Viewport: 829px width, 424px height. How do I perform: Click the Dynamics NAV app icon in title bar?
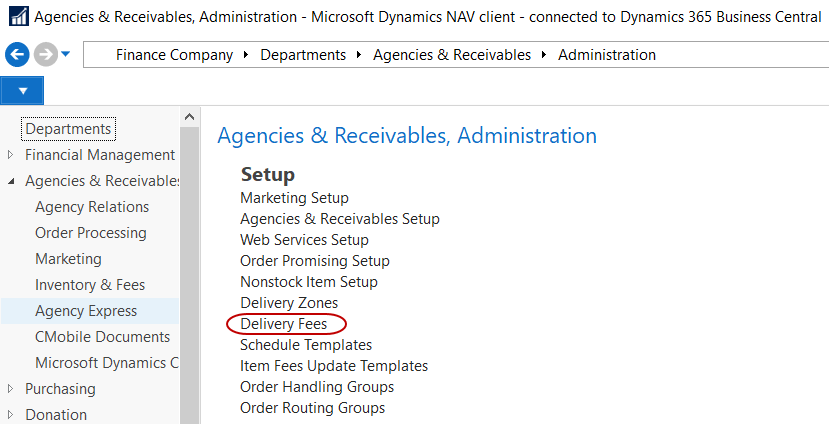[17, 17]
